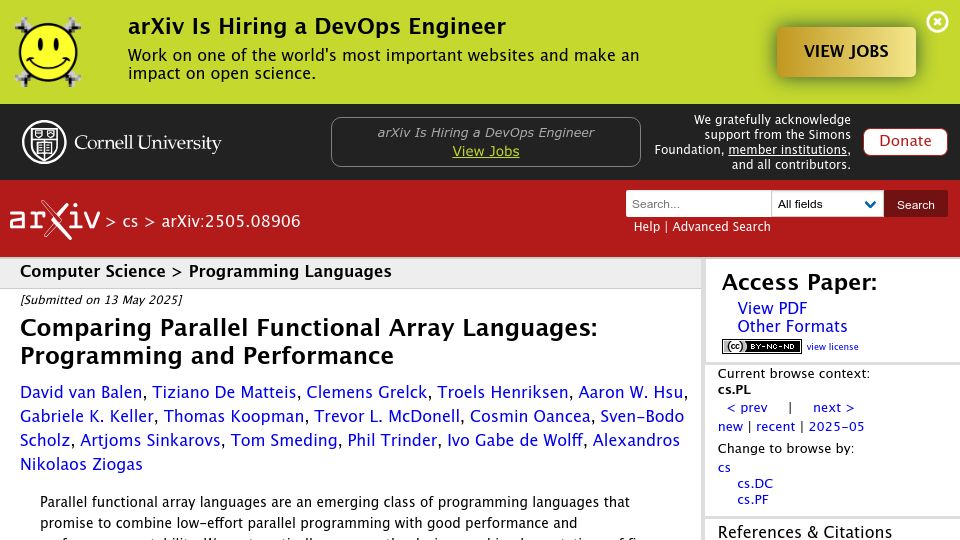Click into the Search input field
960x540 pixels.
(x=698, y=204)
